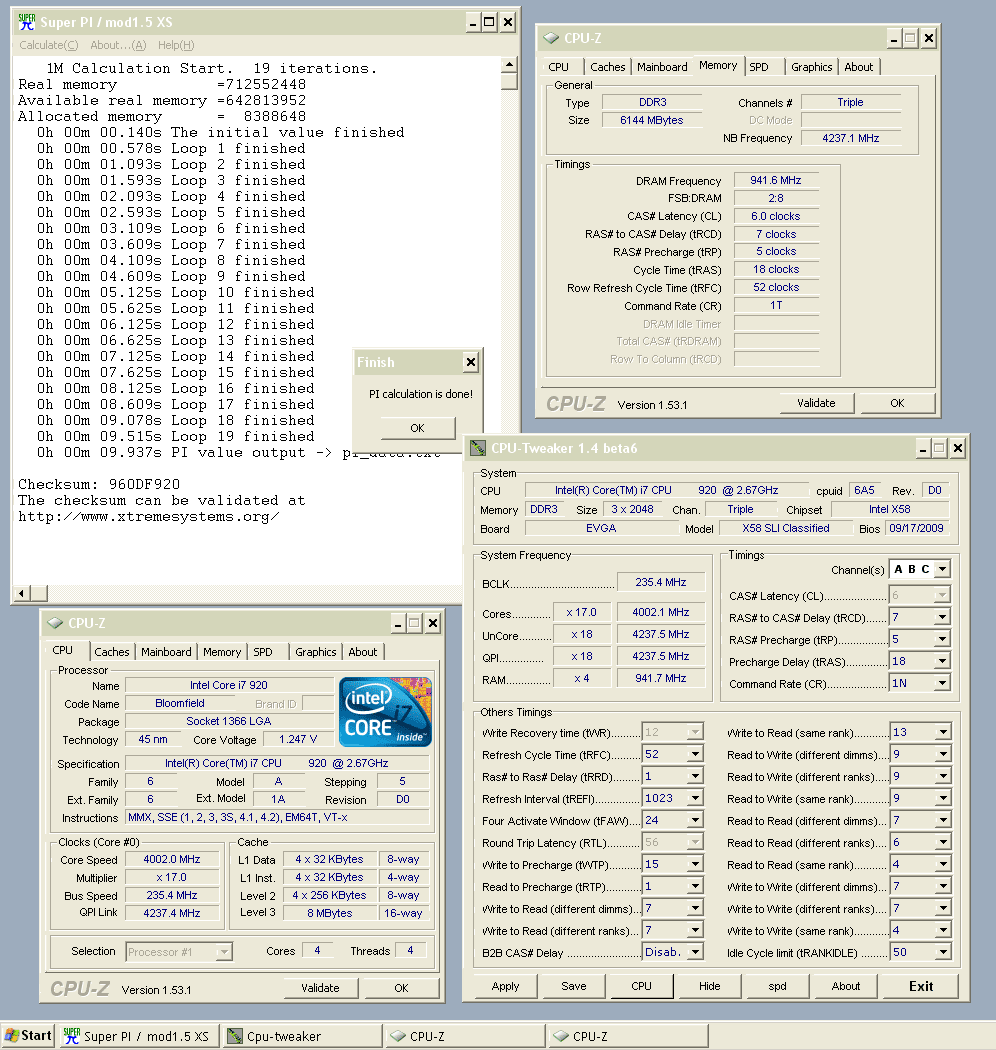This screenshot has height=1050, width=996.
Task: Click Core Speed 4002.0 MHz value
Action: click(x=172, y=859)
